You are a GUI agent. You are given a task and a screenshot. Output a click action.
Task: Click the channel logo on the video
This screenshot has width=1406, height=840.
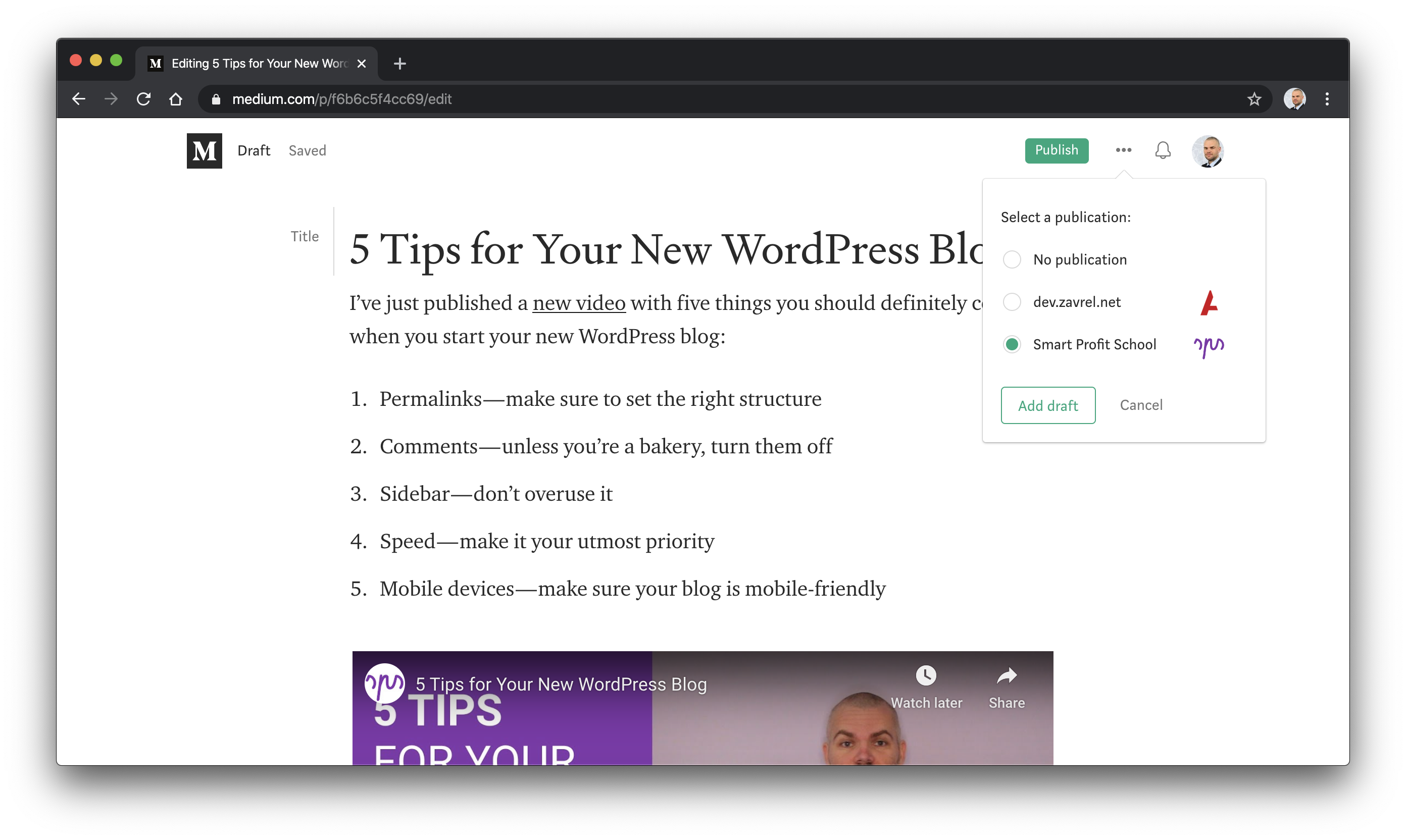pyautogui.click(x=384, y=682)
